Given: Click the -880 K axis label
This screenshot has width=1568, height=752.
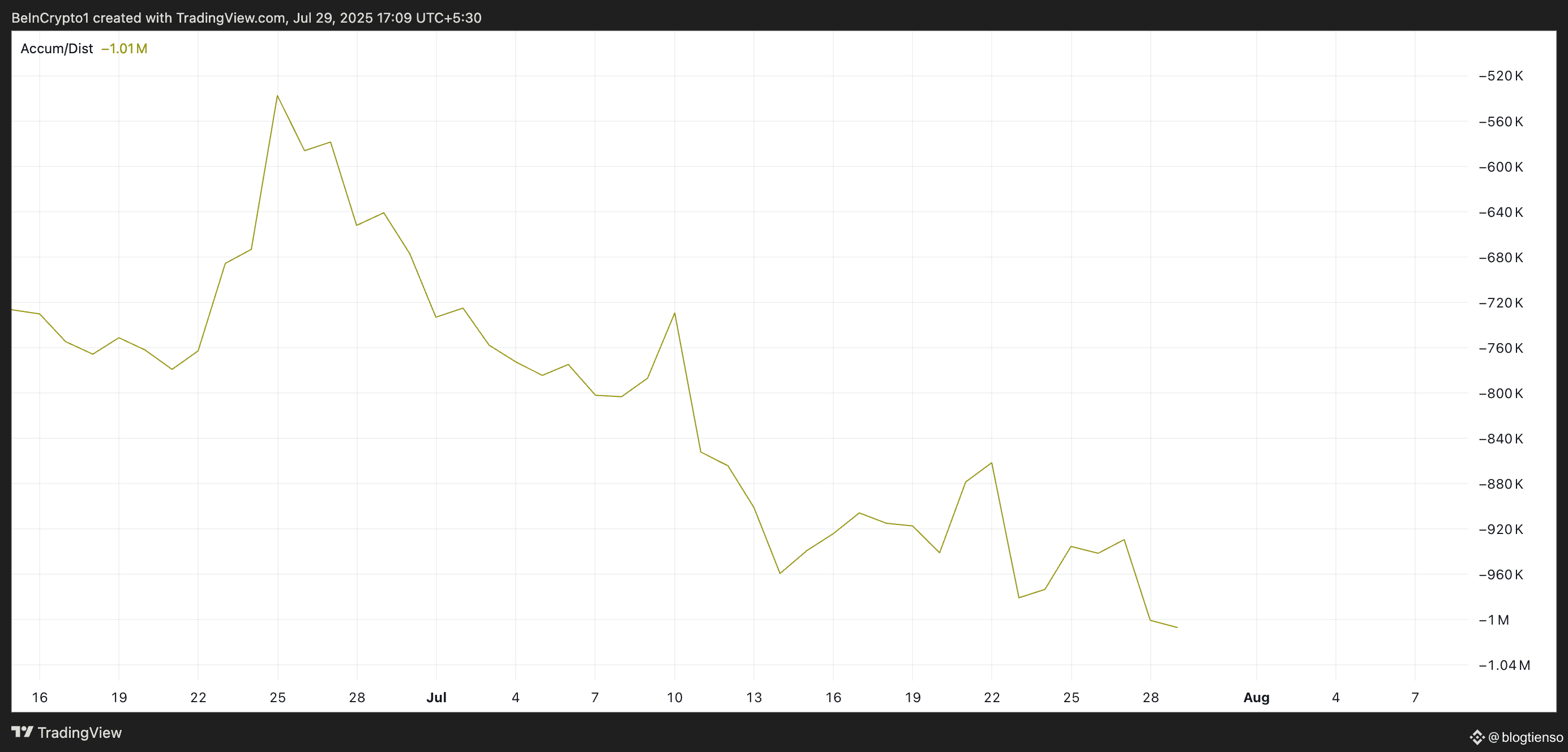Looking at the screenshot, I should [1501, 484].
